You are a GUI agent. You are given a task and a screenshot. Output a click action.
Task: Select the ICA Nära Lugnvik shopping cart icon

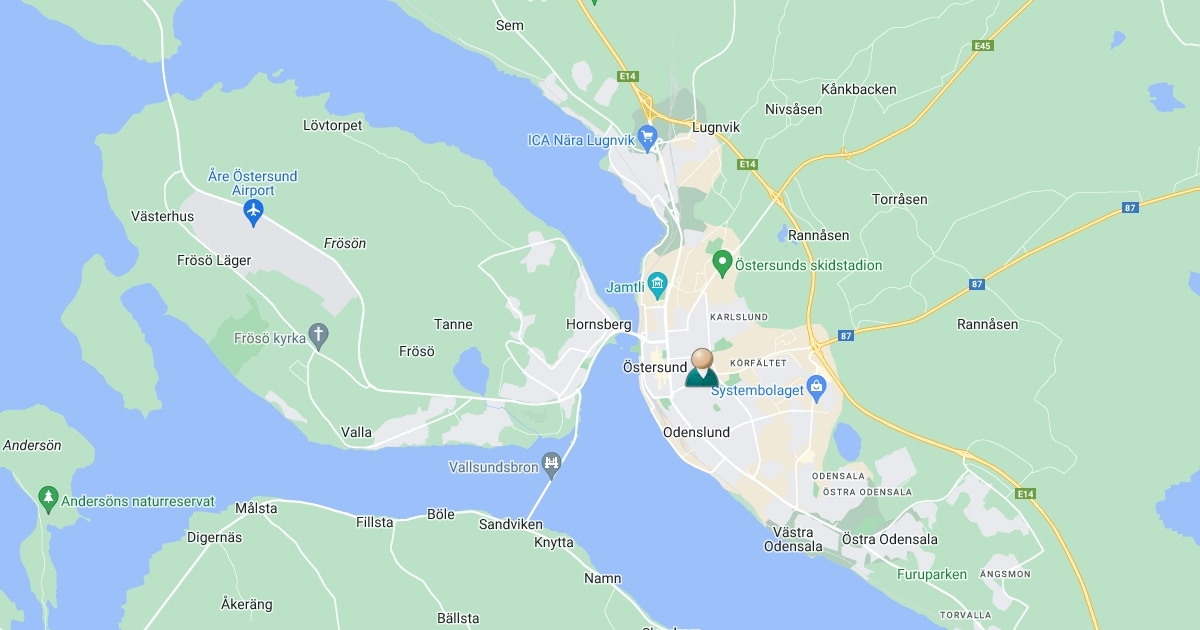(x=647, y=138)
